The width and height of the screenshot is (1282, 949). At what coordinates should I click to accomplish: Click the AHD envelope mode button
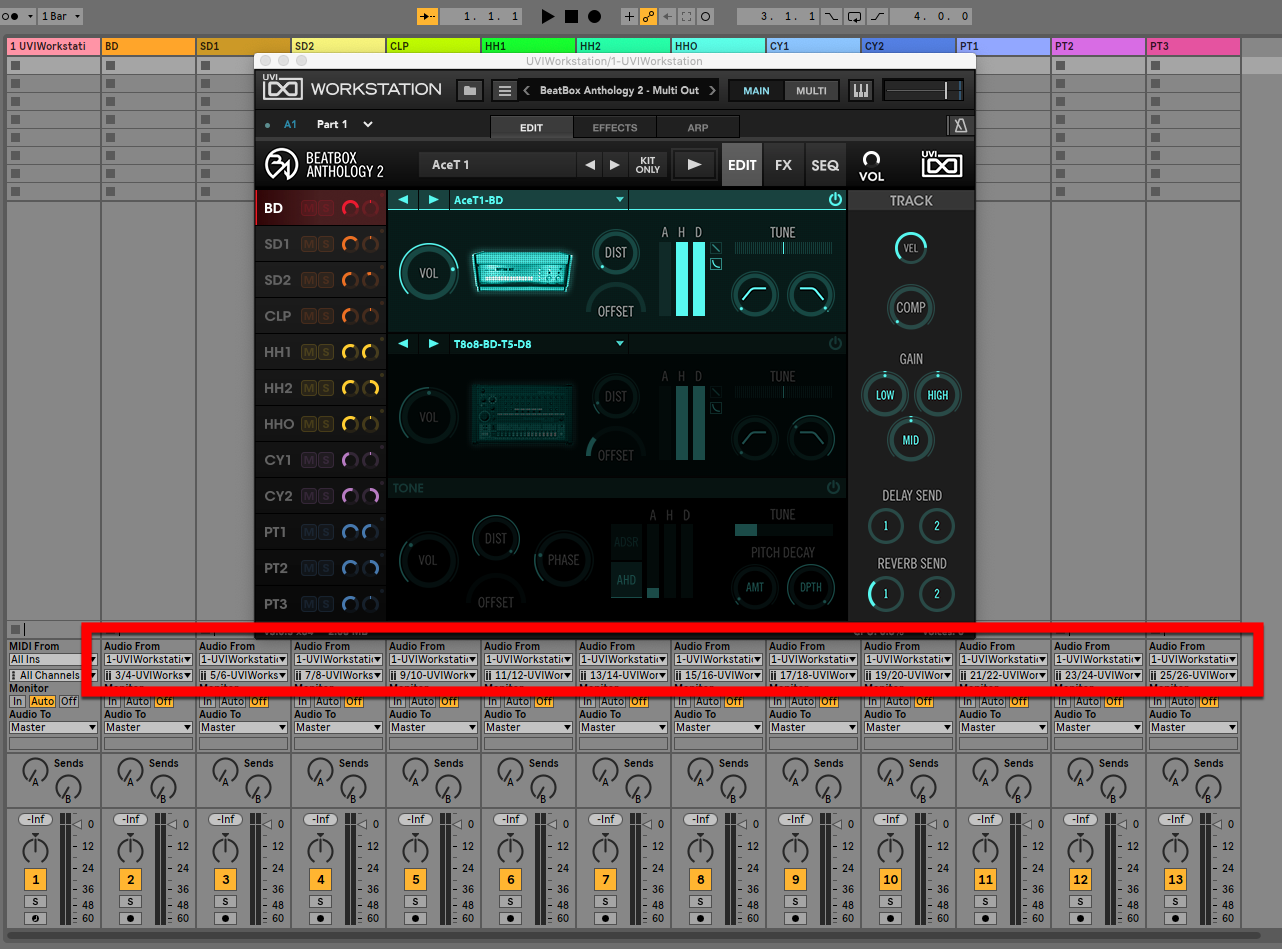tap(626, 579)
